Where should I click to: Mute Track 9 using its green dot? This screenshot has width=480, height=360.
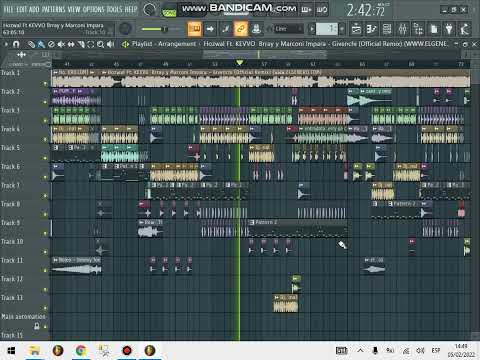45,233
